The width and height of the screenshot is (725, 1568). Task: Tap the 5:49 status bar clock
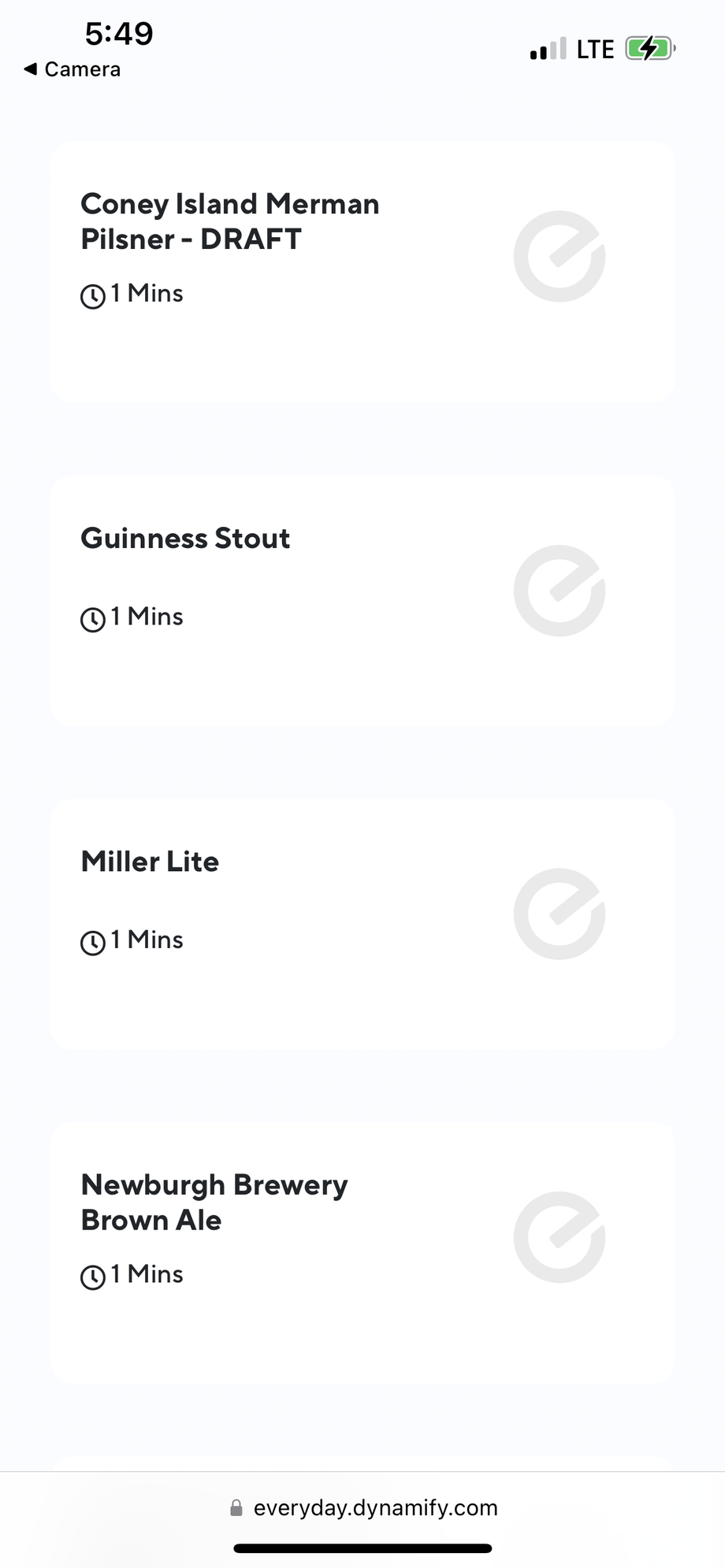[x=119, y=34]
